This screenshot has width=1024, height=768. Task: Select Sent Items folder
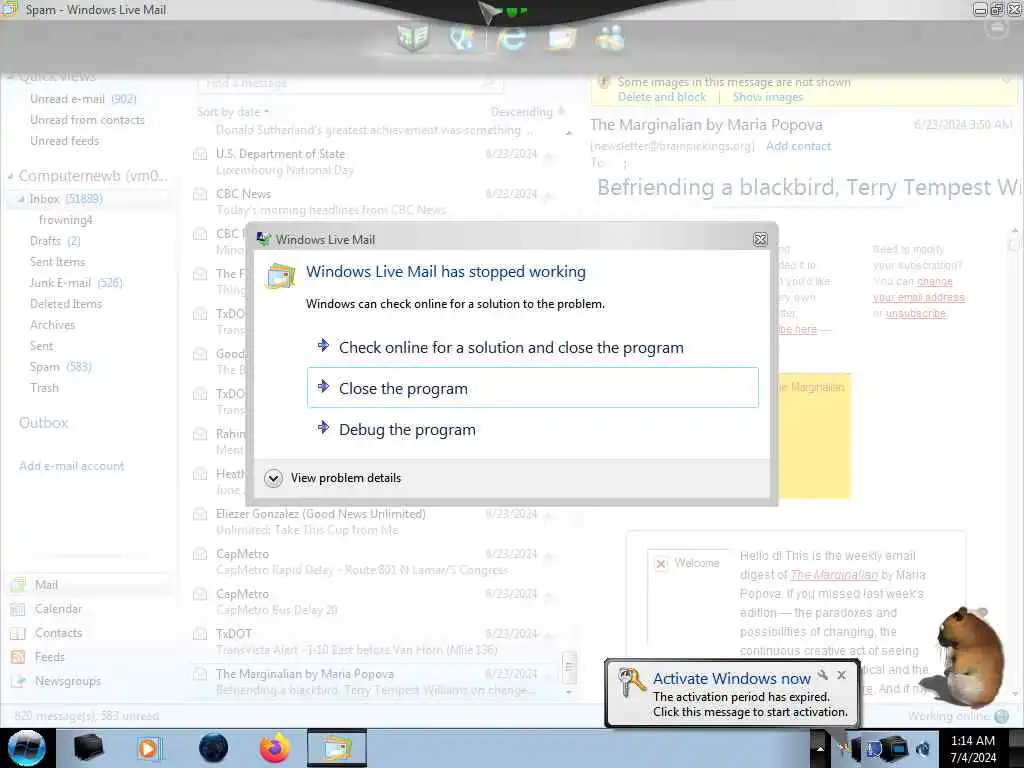pos(57,262)
